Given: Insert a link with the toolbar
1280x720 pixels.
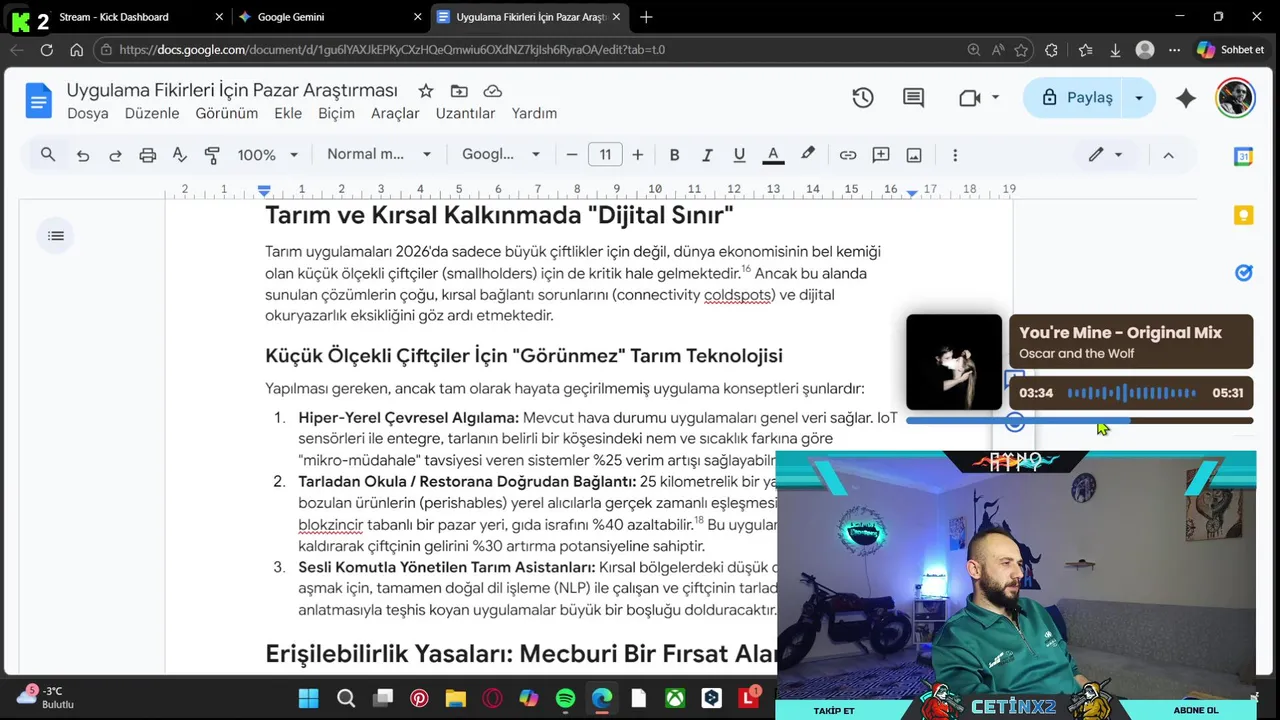Looking at the screenshot, I should (848, 155).
